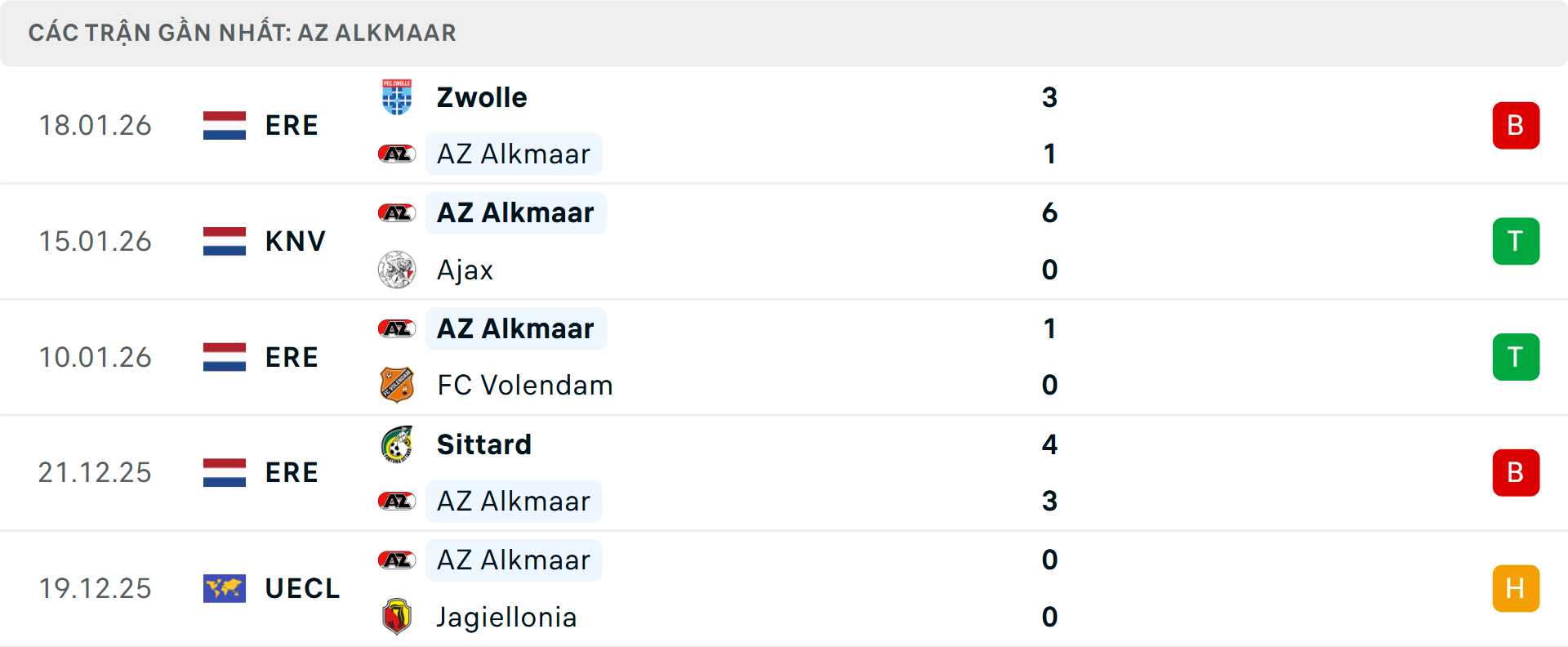1568x647 pixels.
Task: Open the Sittard team link
Action: point(483,444)
